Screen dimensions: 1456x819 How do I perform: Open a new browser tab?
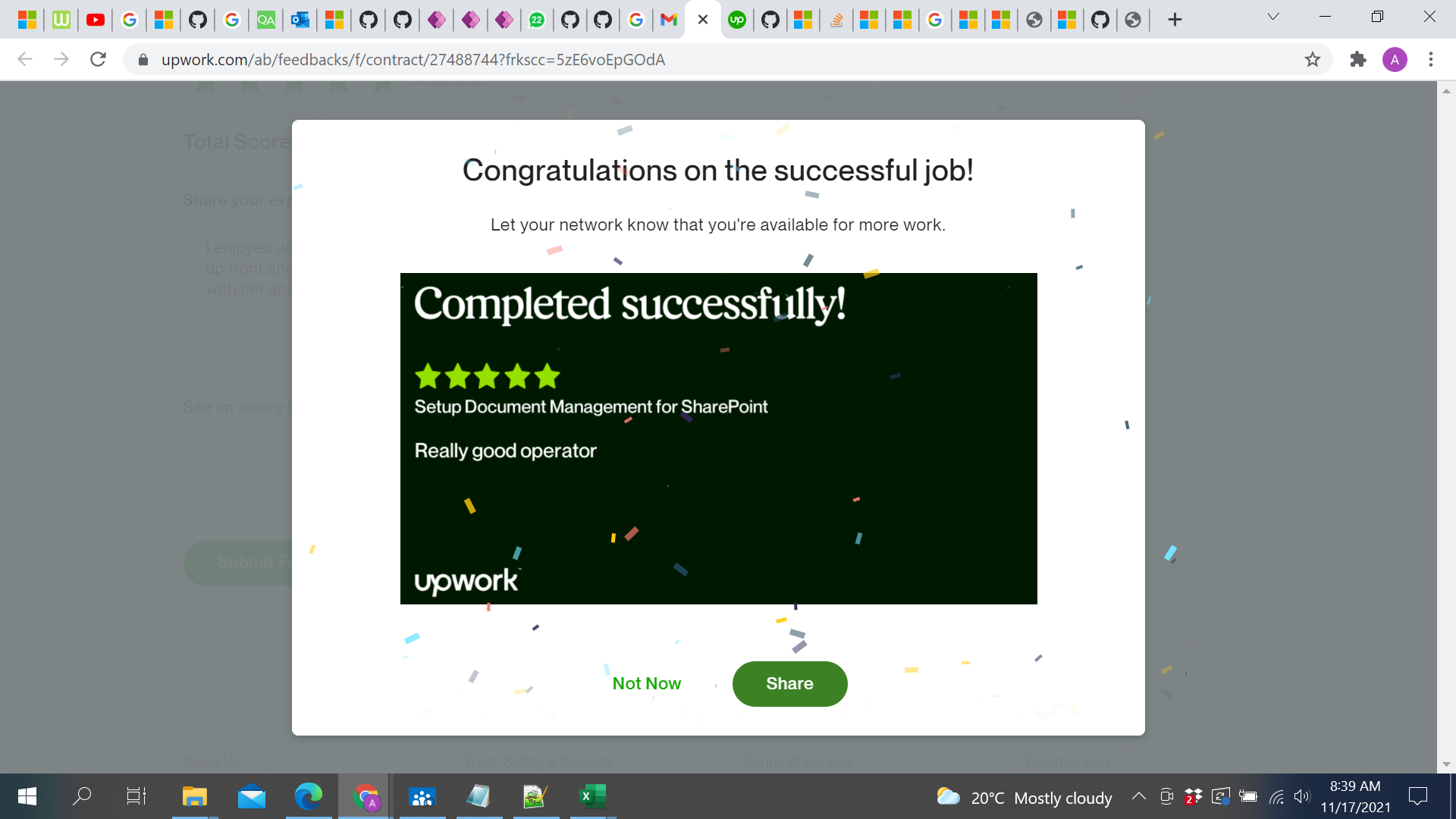coord(1175,20)
